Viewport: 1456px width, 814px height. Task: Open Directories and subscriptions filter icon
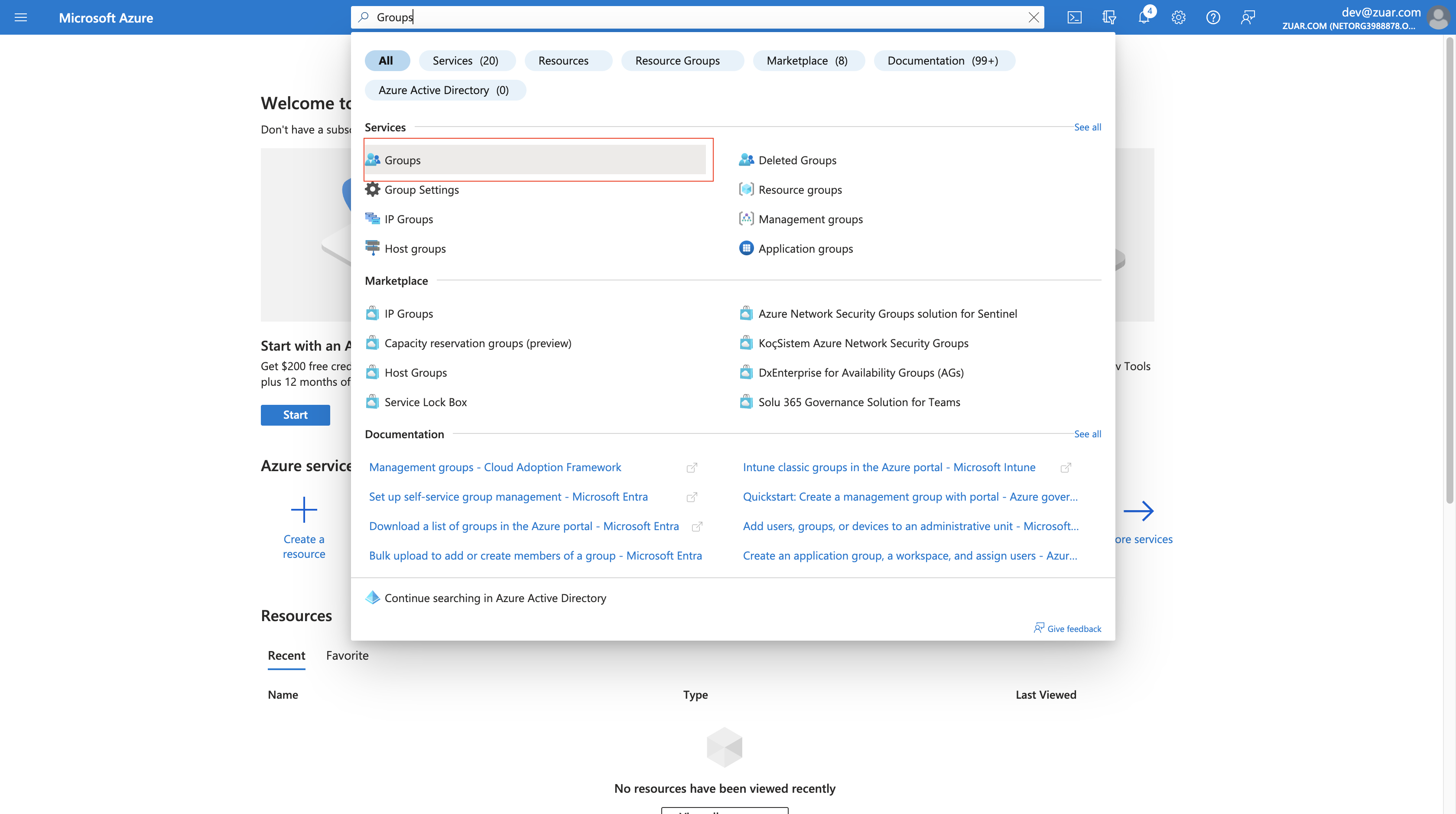tap(1109, 17)
